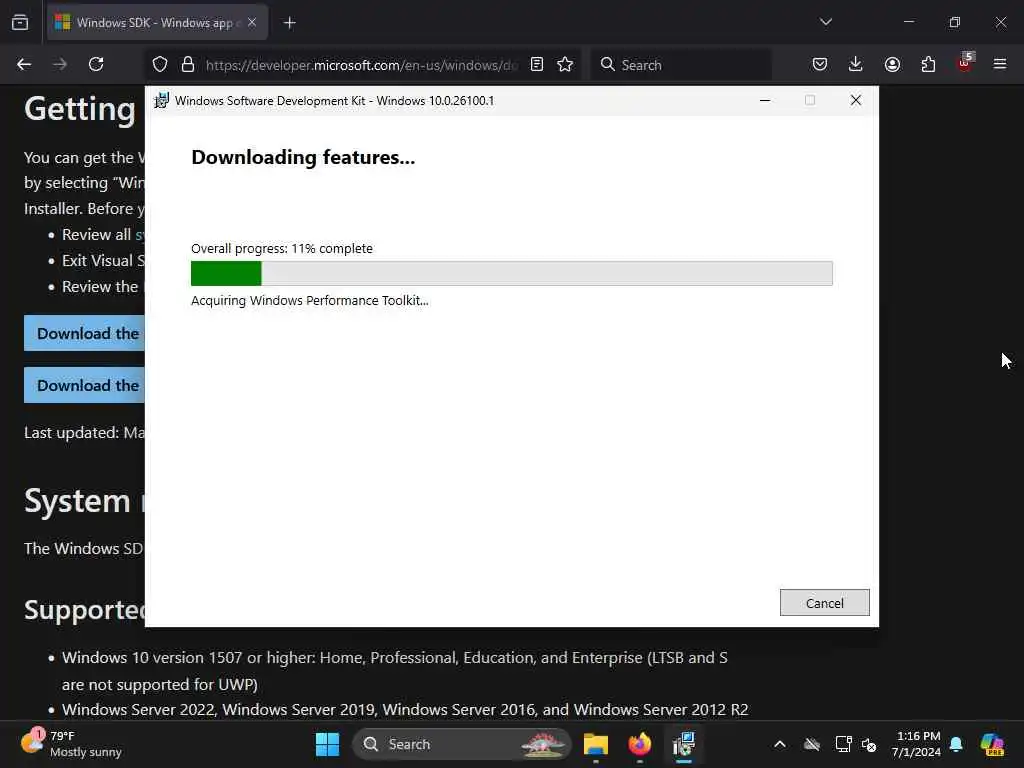The width and height of the screenshot is (1024, 768).
Task: Close the Windows SDK tab
Action: coord(252,23)
